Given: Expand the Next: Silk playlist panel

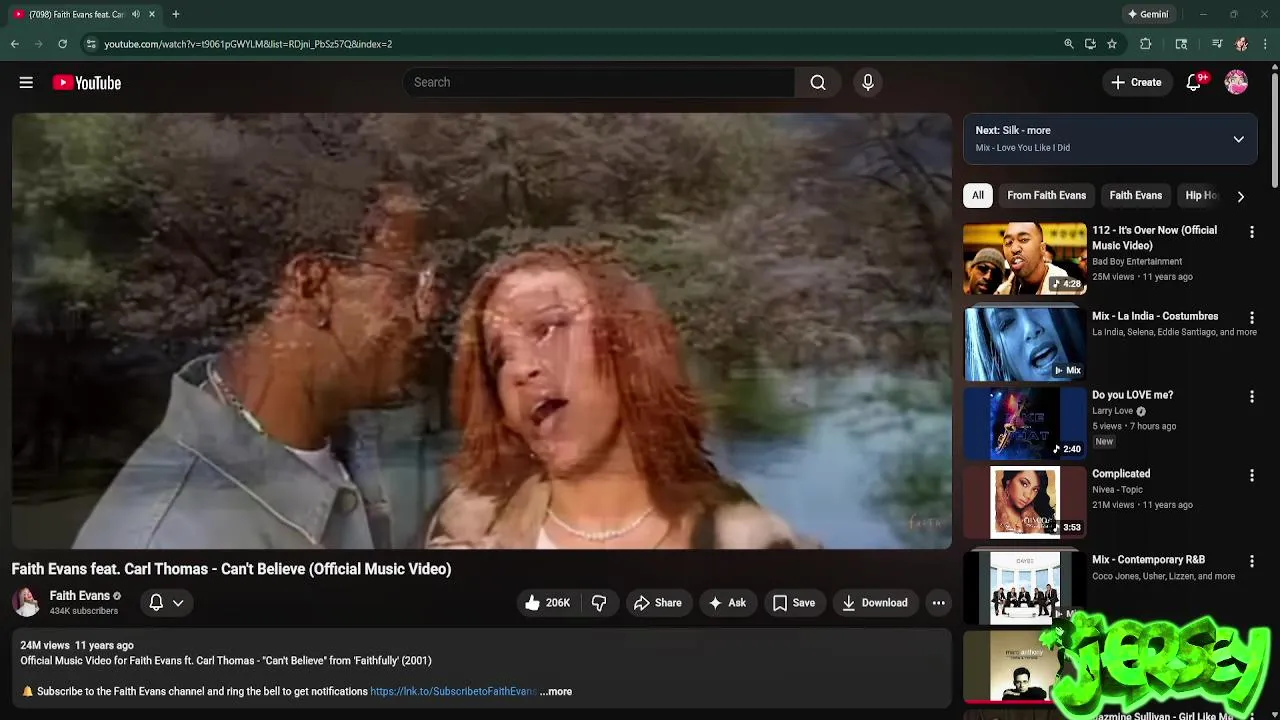Looking at the screenshot, I should (1238, 139).
